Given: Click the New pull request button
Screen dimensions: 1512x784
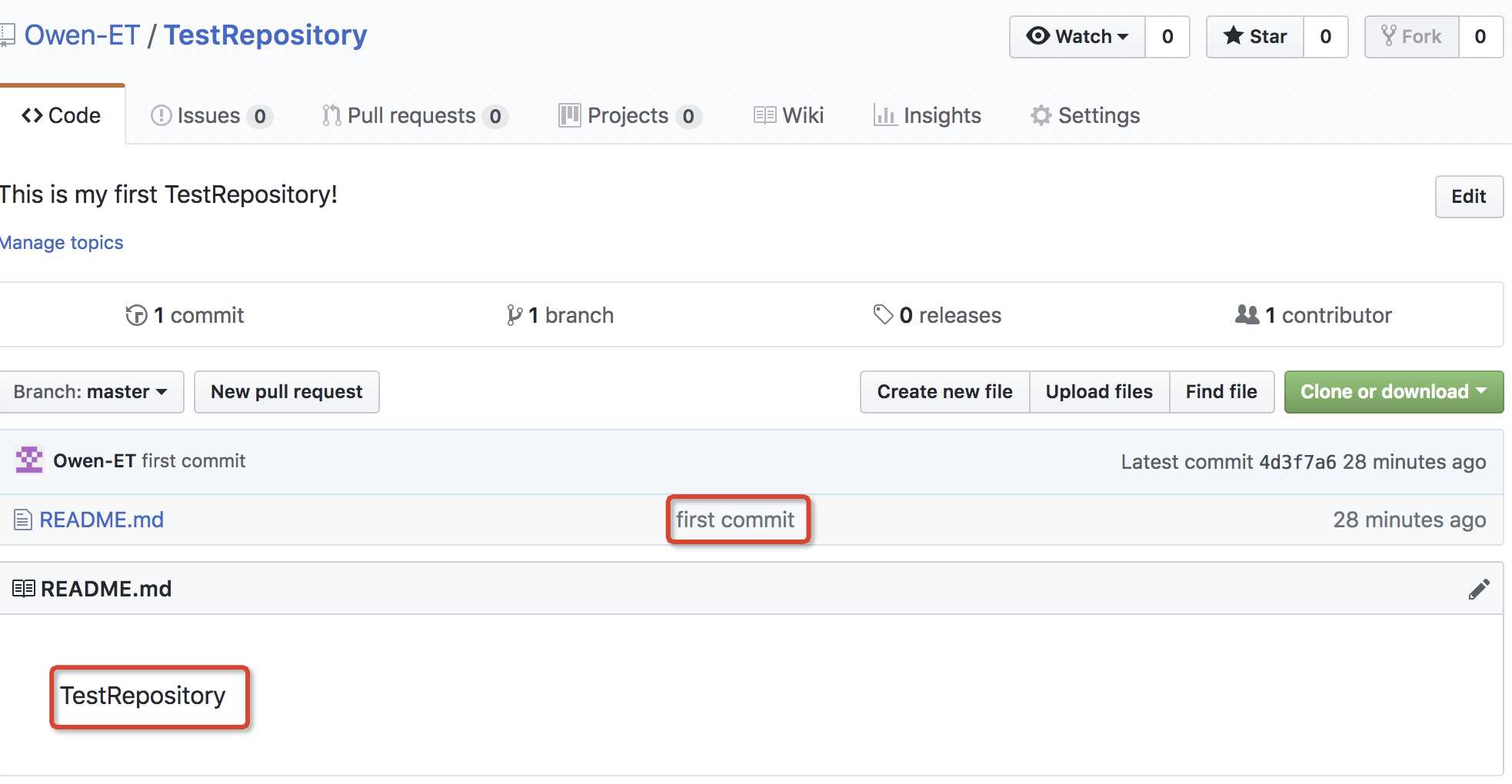Looking at the screenshot, I should pos(287,392).
